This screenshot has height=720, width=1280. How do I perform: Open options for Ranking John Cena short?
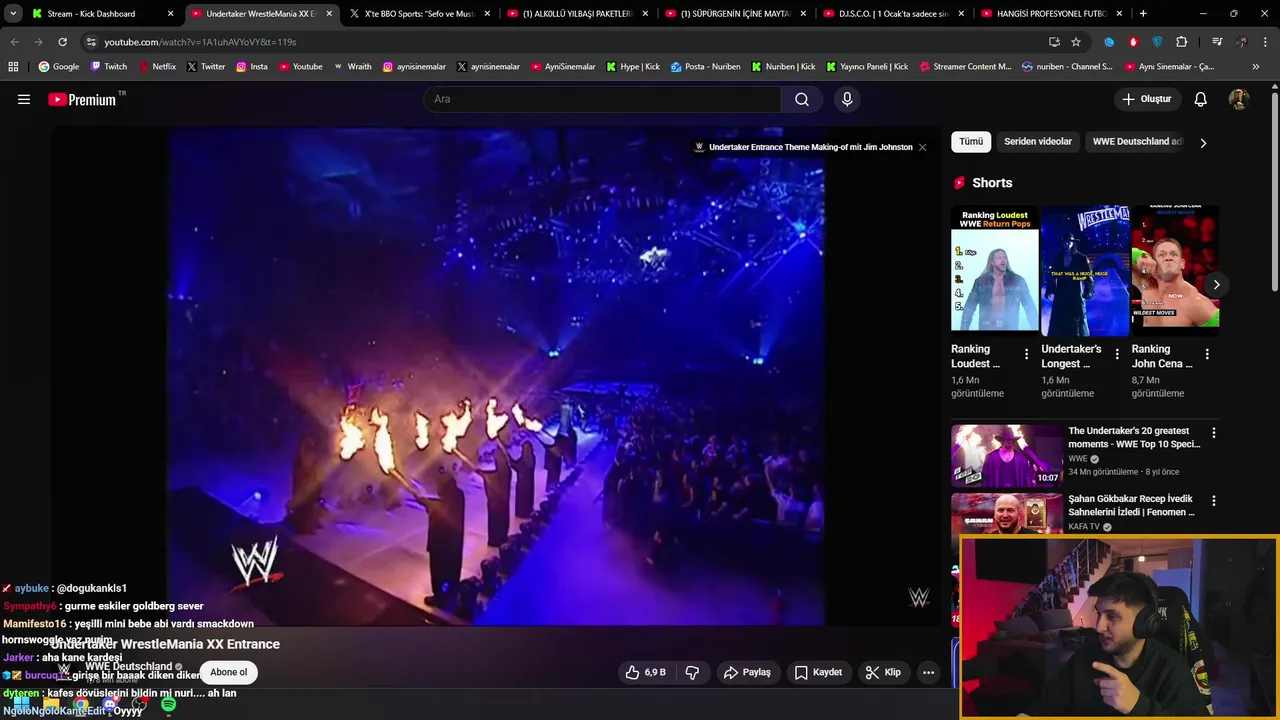(1207, 354)
